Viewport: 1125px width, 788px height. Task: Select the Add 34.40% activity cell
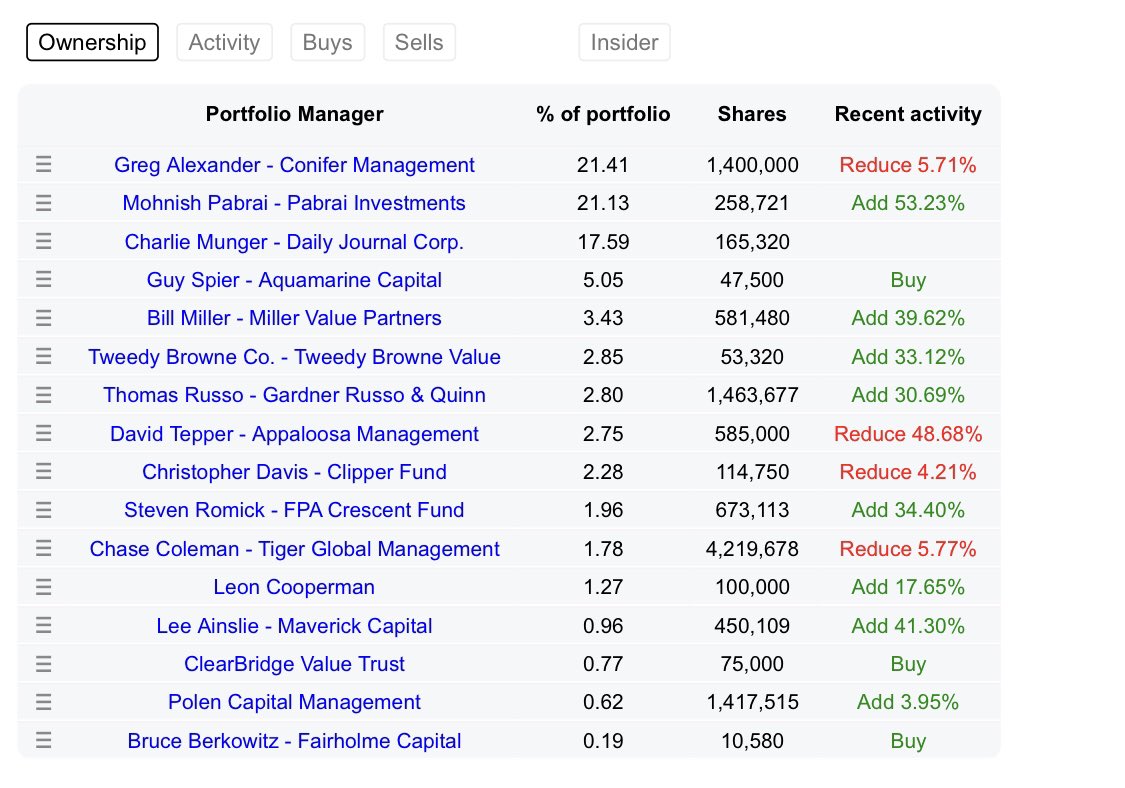pyautogui.click(x=908, y=510)
